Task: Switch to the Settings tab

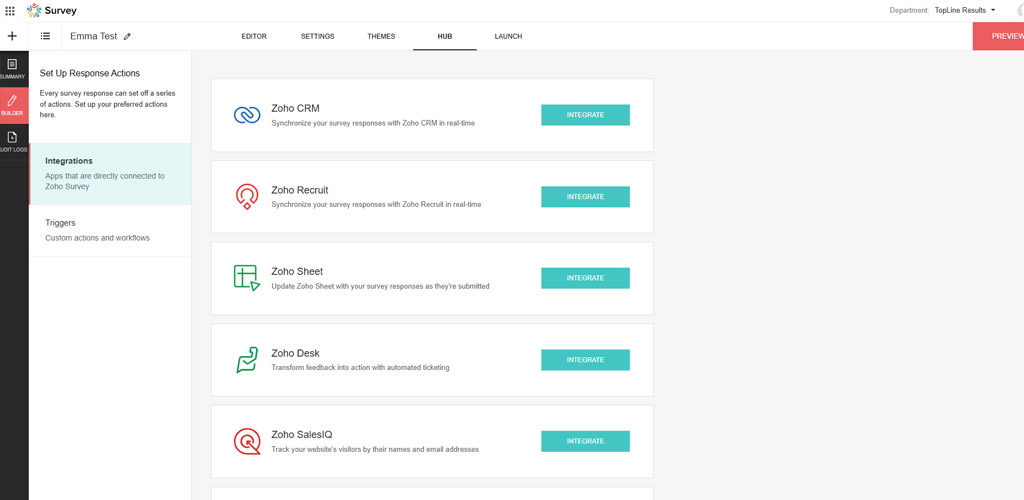Action: click(317, 37)
